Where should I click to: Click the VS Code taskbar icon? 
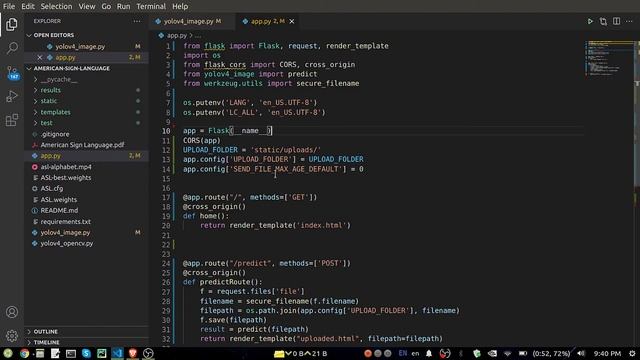tap(117, 353)
